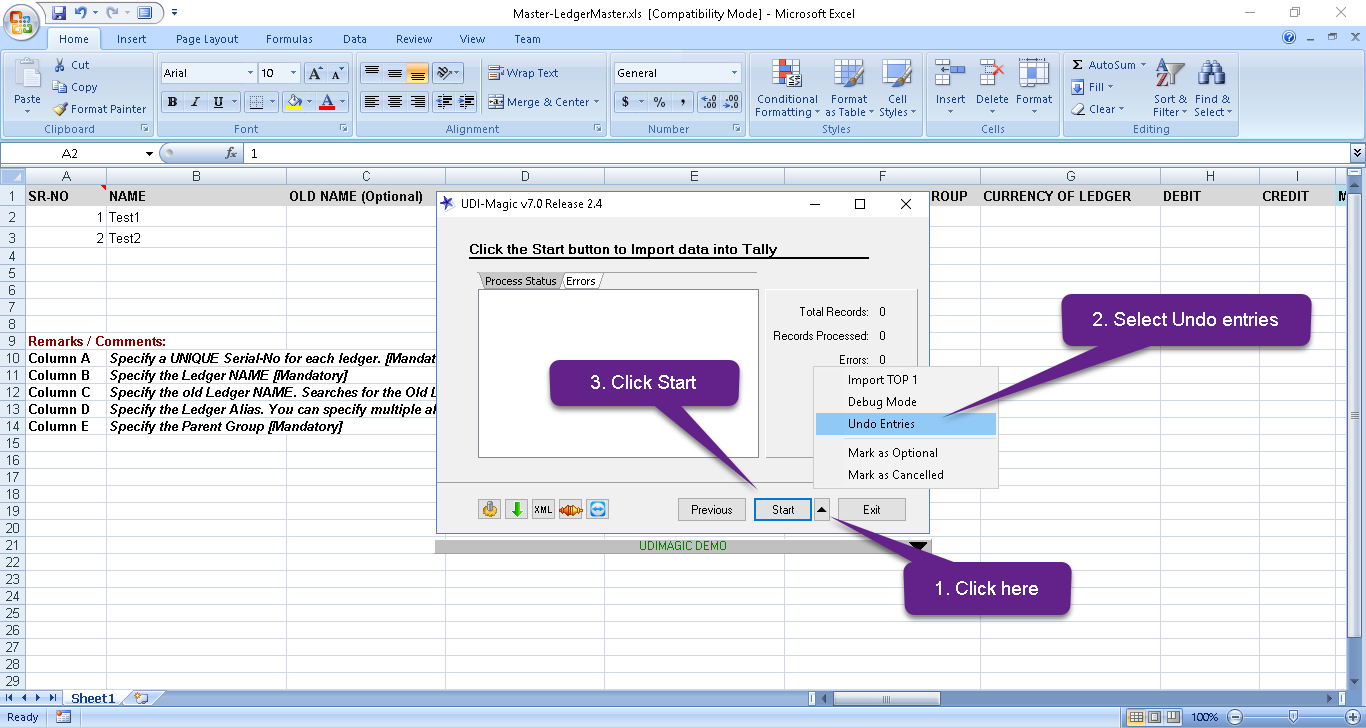Click the blue TeamViewer icon in UDI-Magic

point(597,509)
